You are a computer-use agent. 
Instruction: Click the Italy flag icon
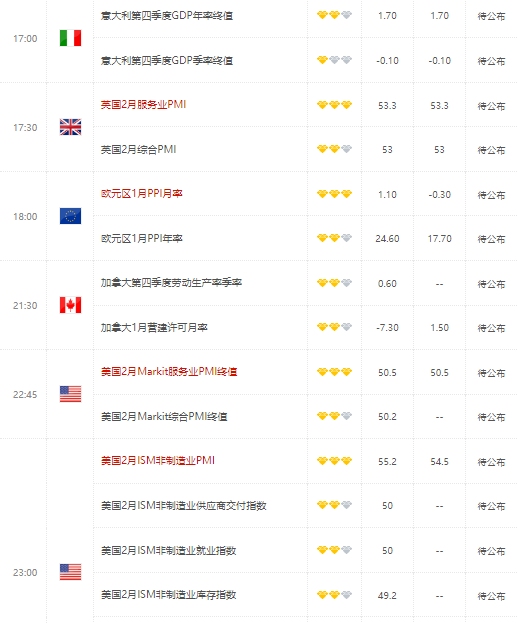point(70,38)
